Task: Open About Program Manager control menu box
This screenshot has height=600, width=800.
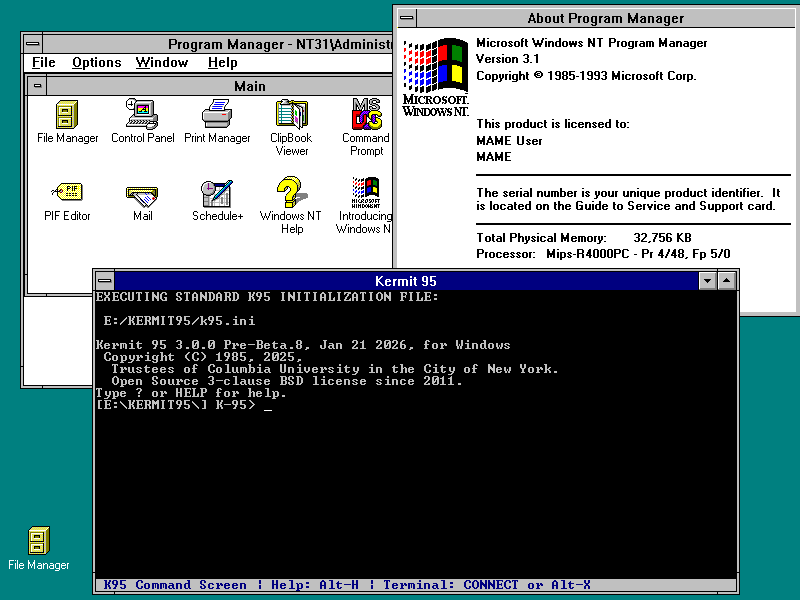Action: 405,18
